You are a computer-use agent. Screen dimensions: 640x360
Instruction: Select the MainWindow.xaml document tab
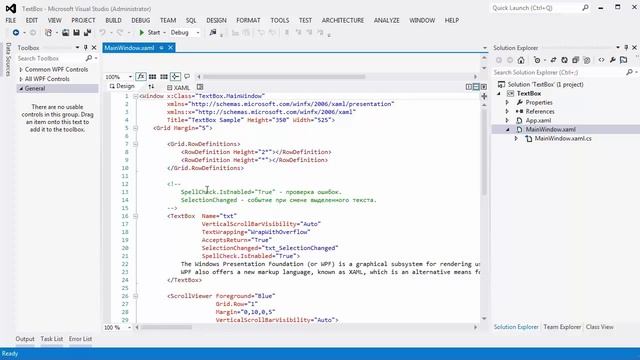point(129,48)
